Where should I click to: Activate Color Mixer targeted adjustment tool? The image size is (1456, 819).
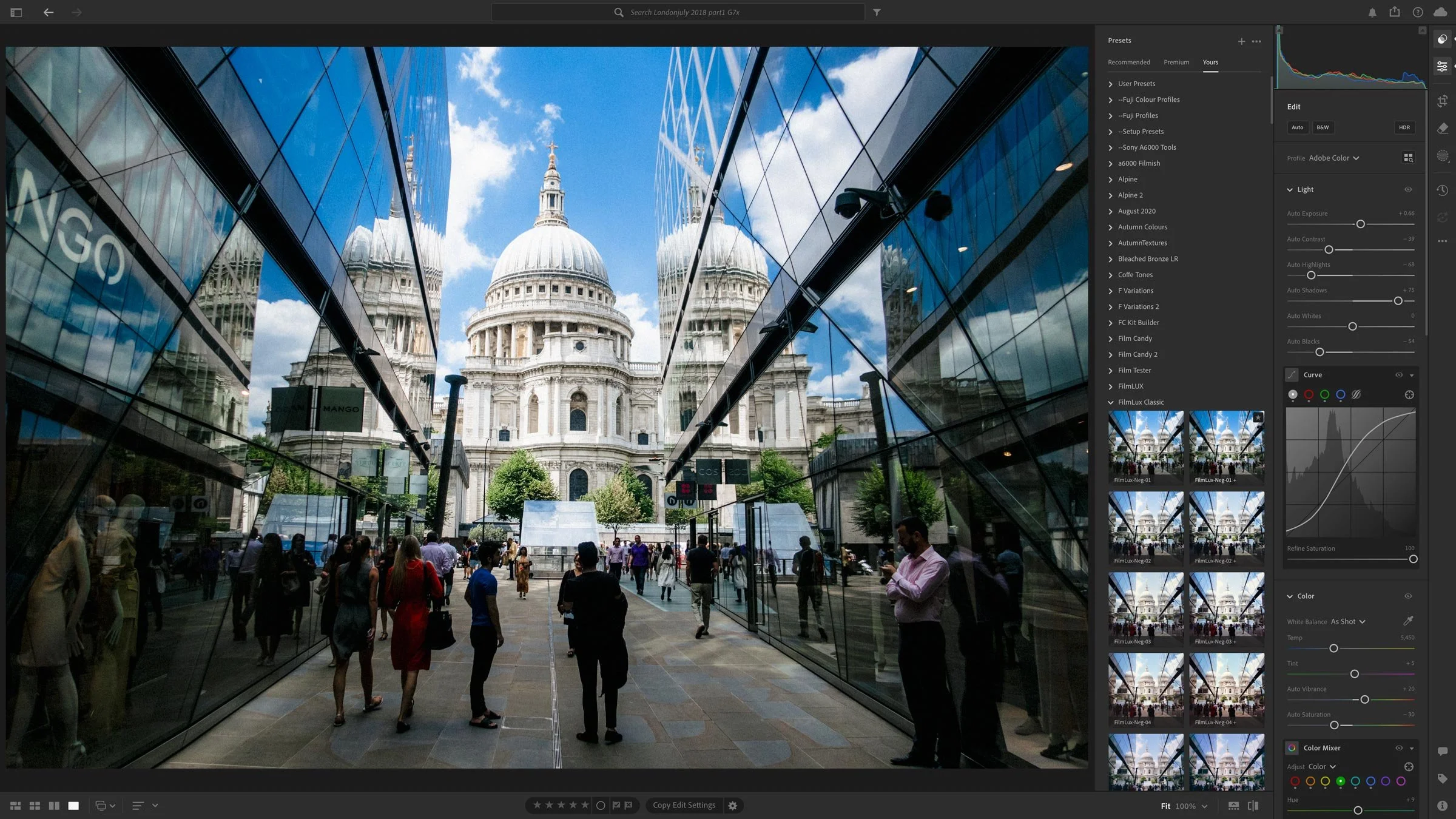click(x=1409, y=767)
